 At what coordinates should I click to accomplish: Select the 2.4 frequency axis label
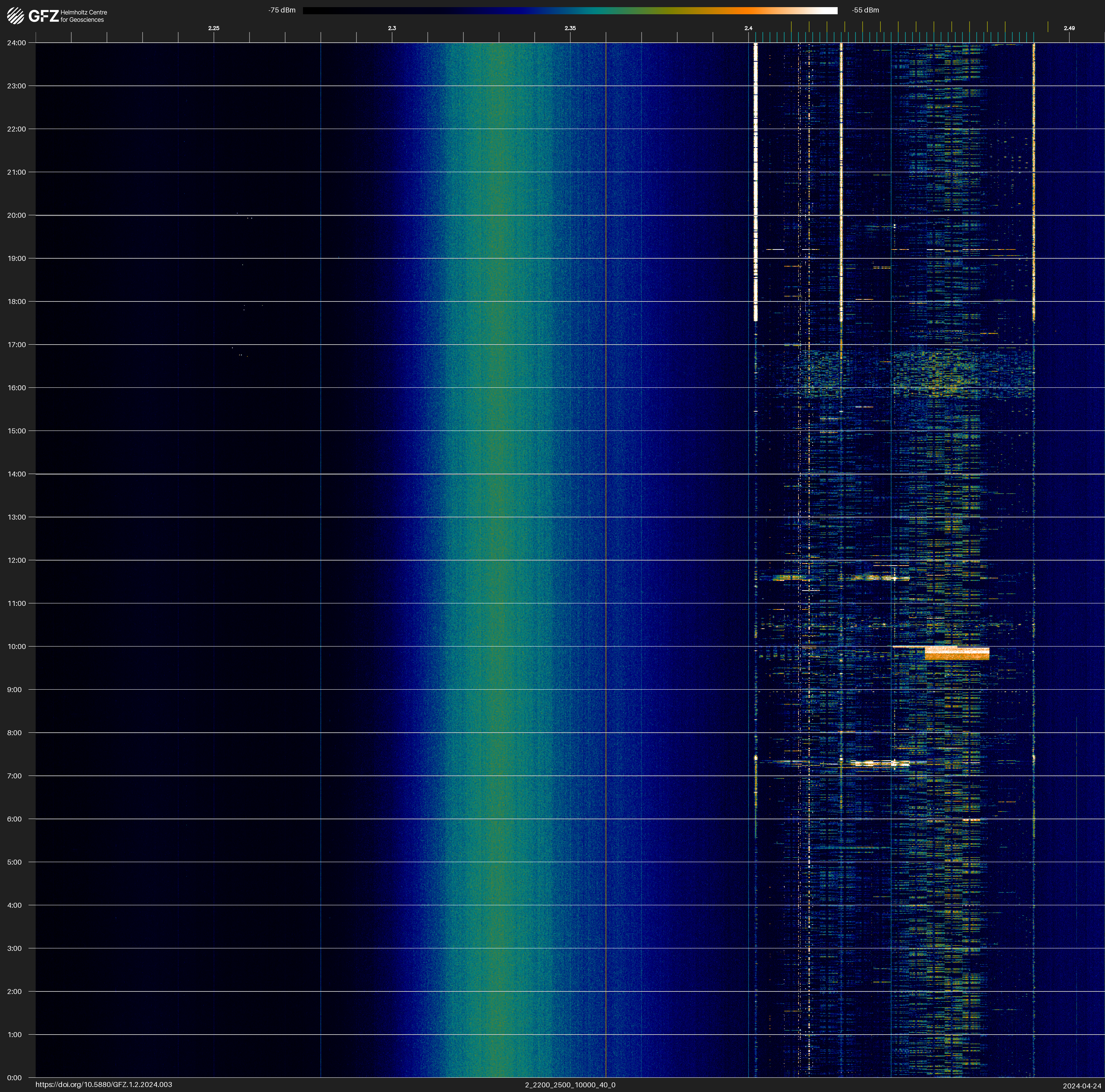[748, 28]
